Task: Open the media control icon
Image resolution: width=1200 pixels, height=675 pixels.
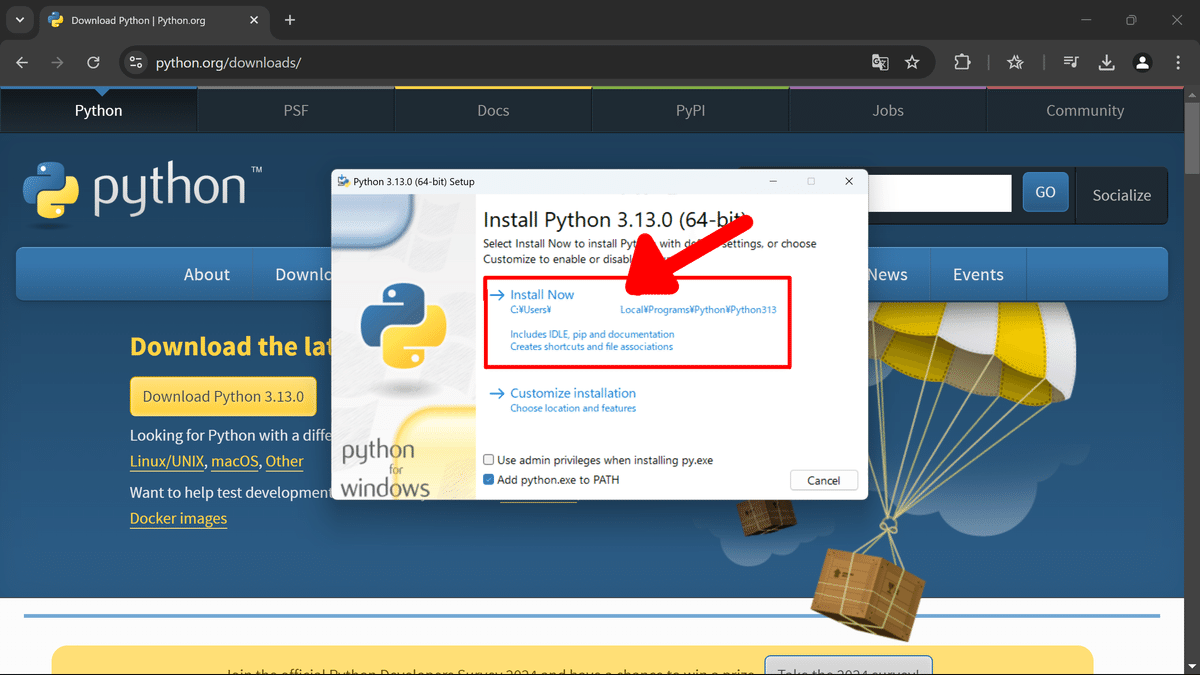Action: click(x=1071, y=62)
